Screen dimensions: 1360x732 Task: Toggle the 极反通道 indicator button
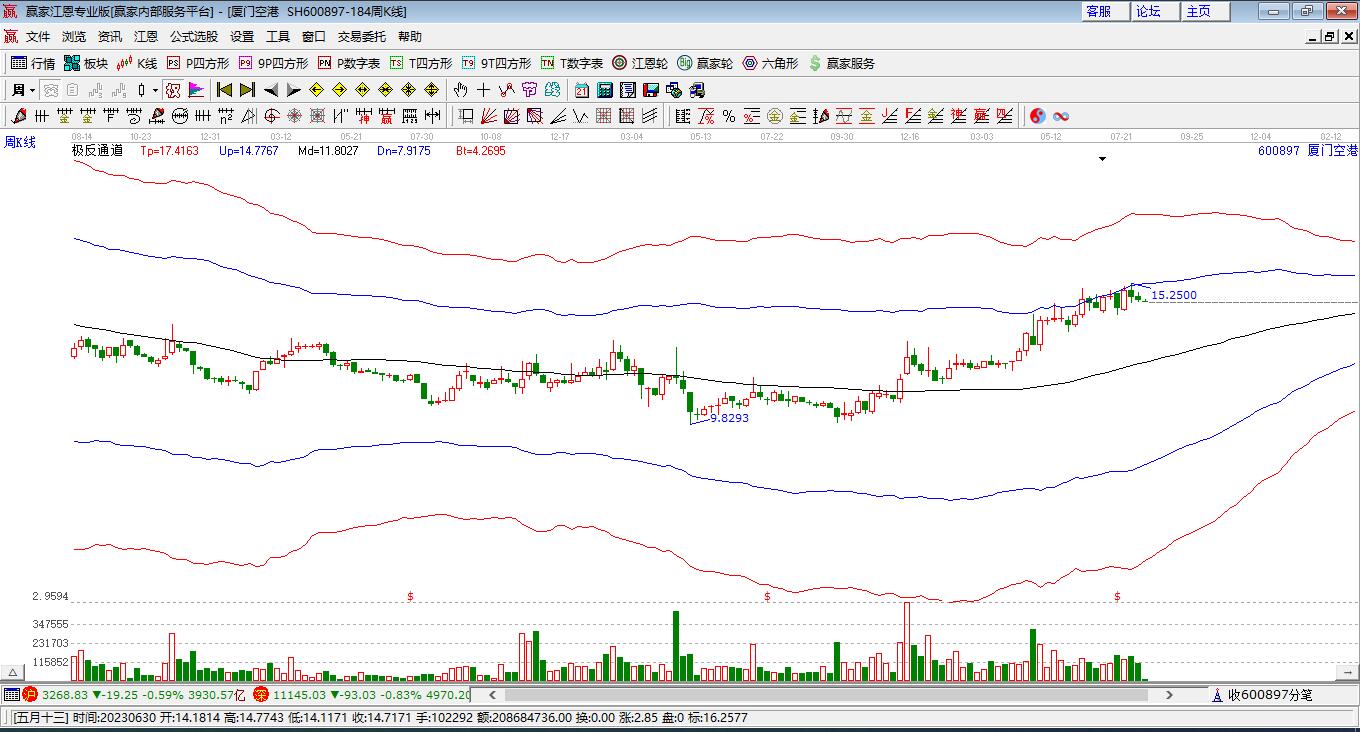click(x=97, y=151)
